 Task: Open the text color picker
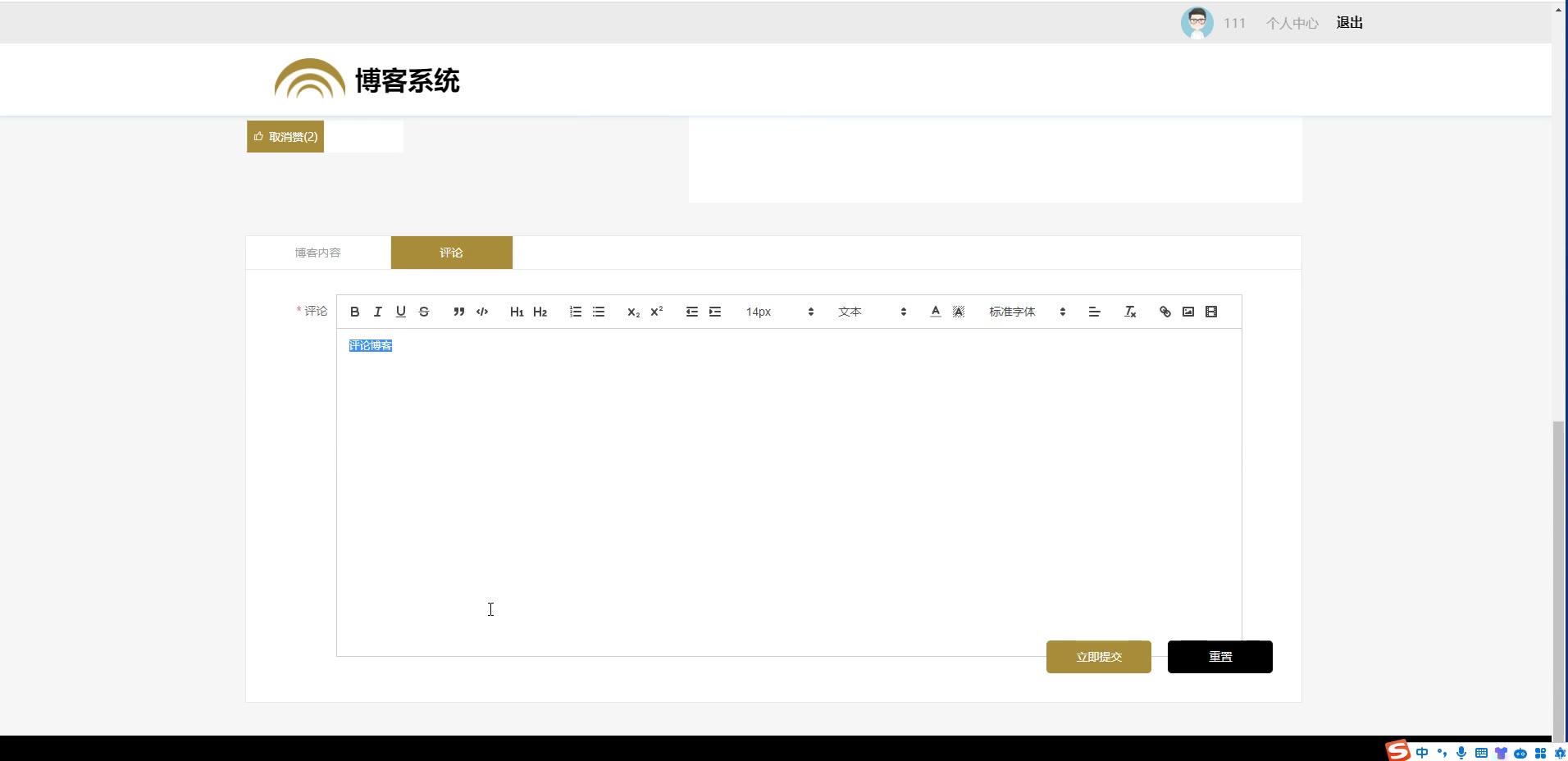(x=936, y=312)
